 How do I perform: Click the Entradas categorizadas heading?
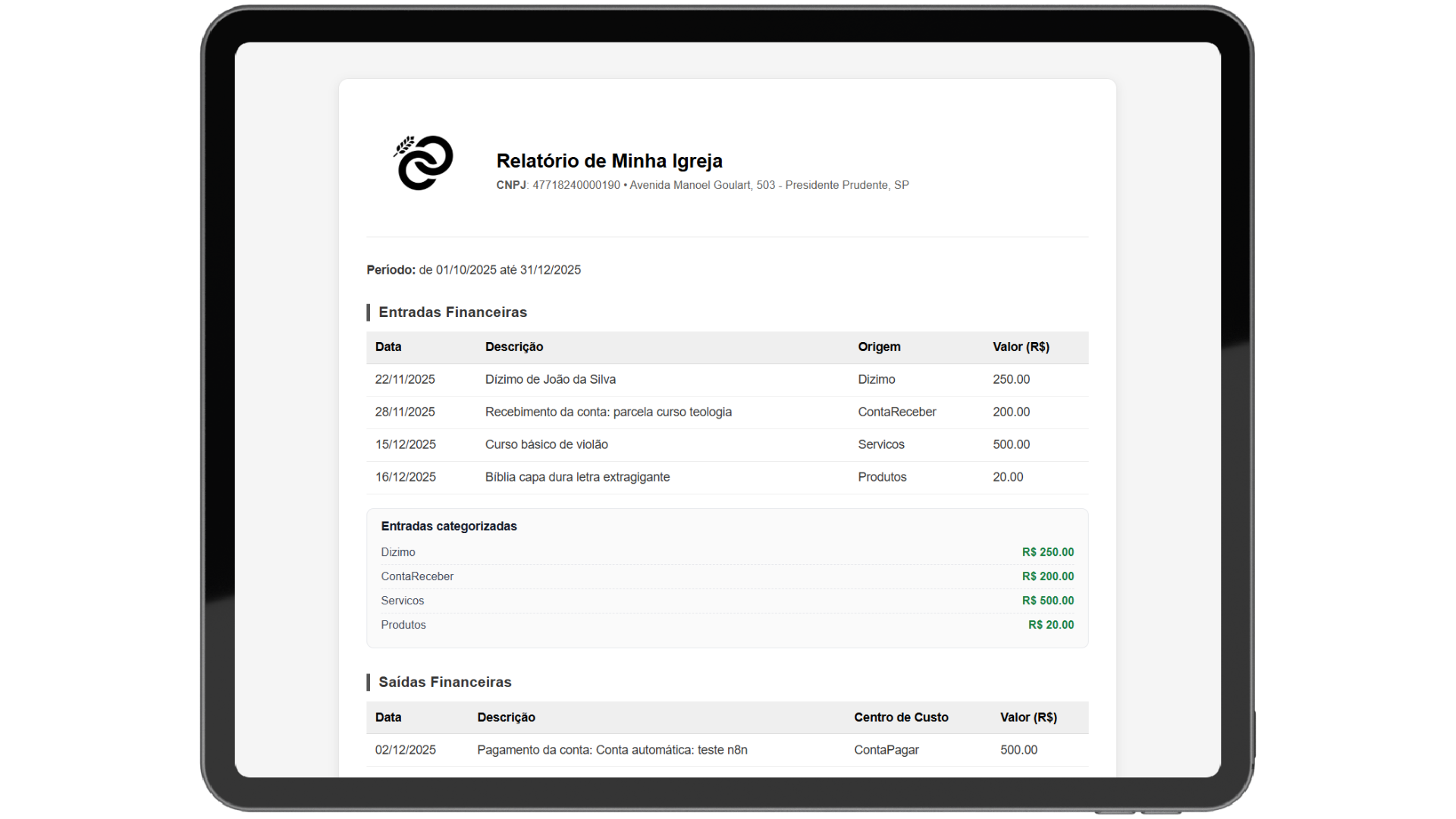[449, 526]
